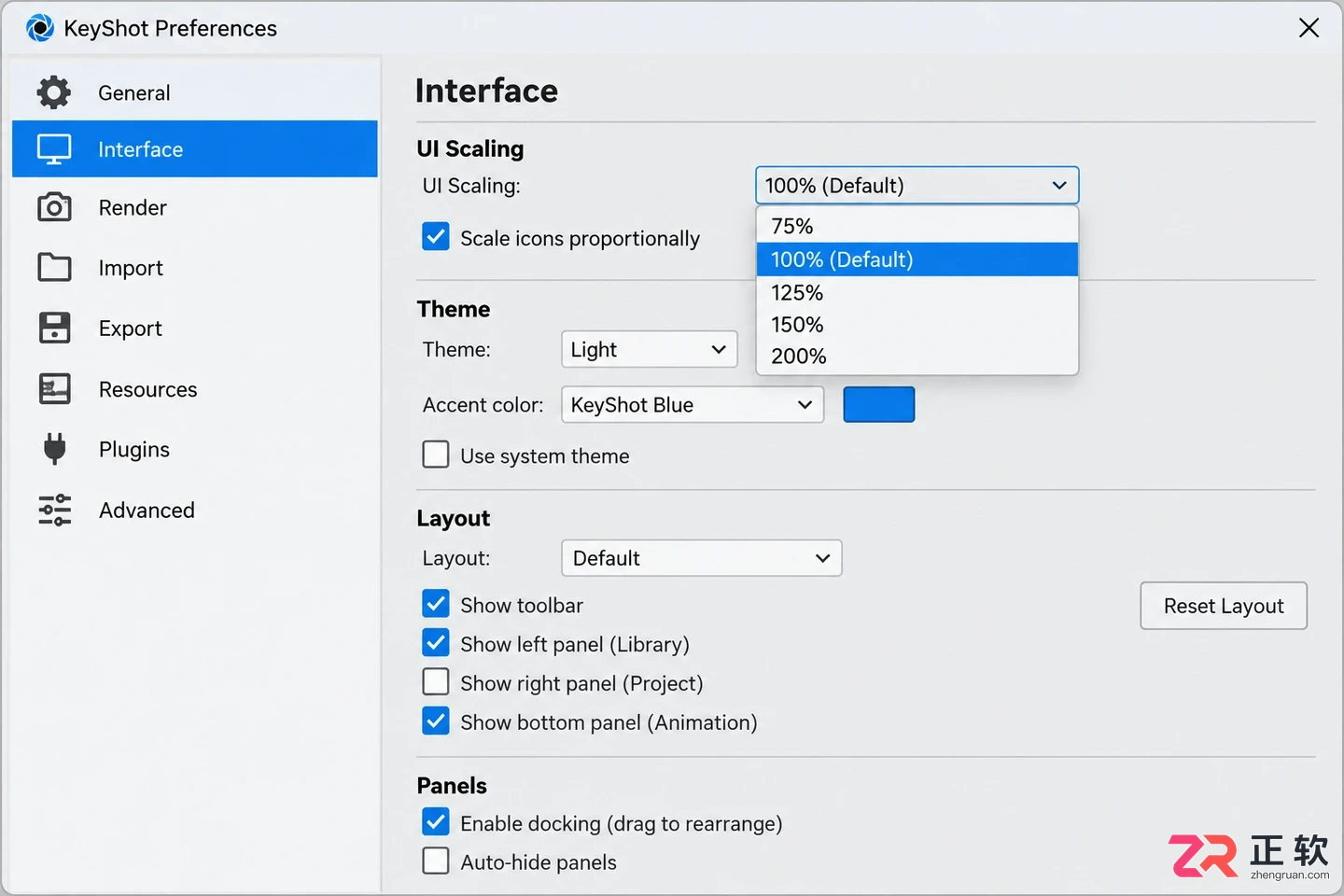Click the blue accent color swatch
Viewport: 1344px width, 896px height.
pos(879,404)
